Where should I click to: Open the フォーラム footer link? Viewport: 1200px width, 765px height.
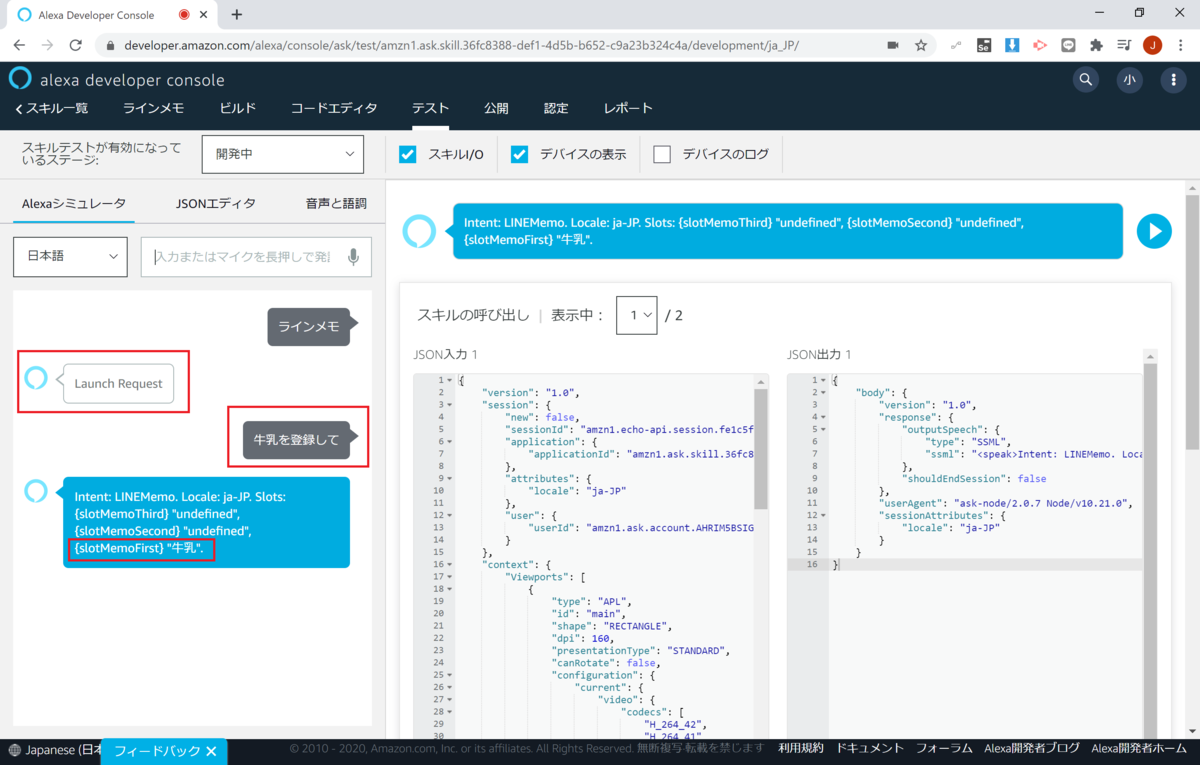(x=944, y=748)
